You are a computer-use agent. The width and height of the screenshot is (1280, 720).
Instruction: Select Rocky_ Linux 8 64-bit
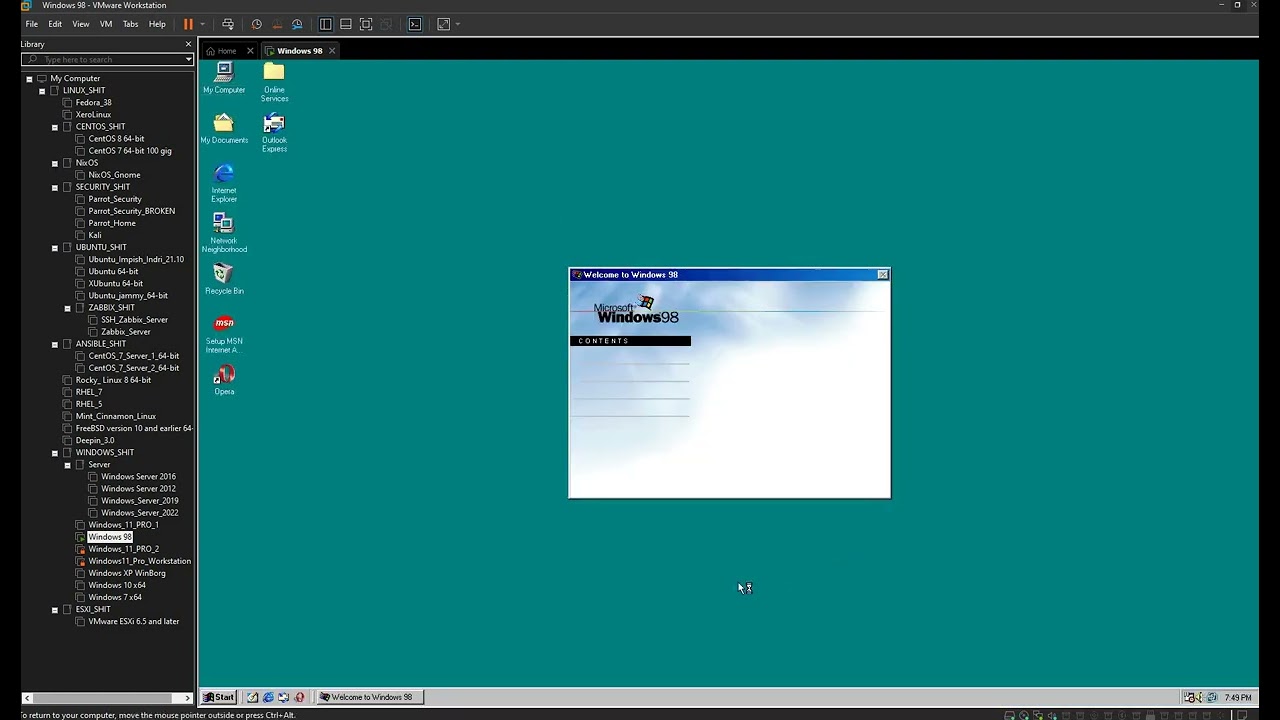pyautogui.click(x=113, y=380)
